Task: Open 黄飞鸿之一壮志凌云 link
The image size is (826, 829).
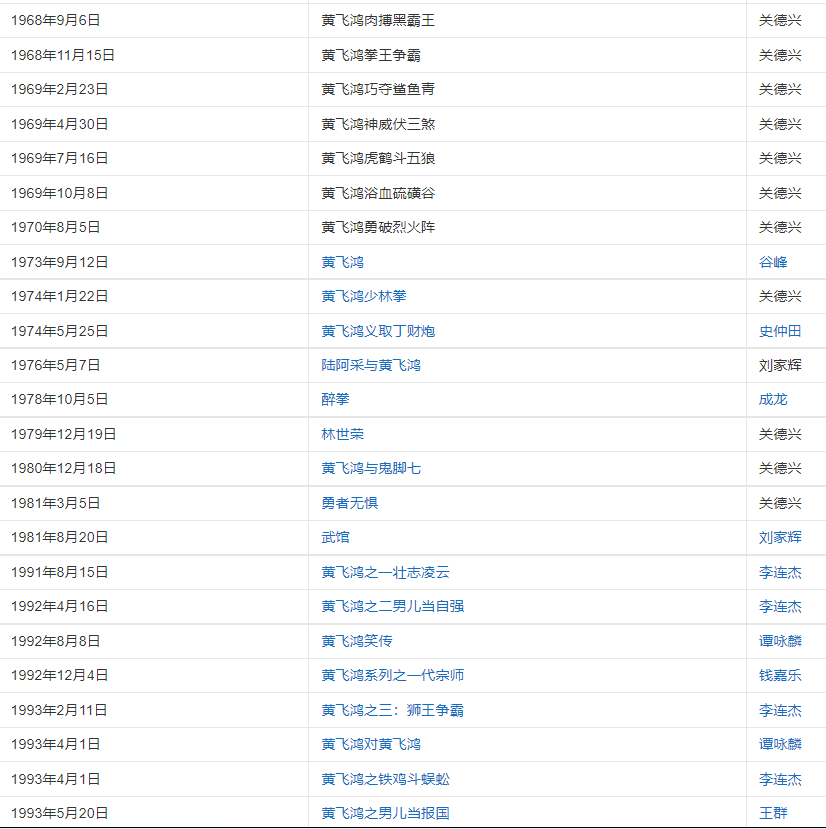Action: 385,573
